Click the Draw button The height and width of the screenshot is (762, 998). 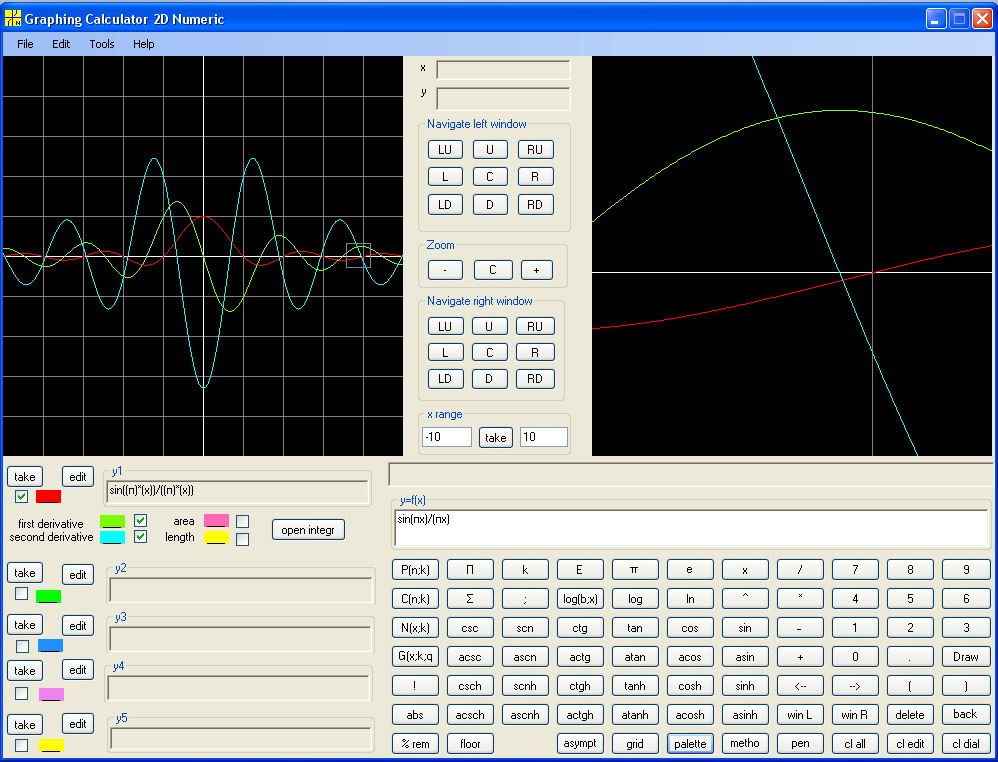(x=966, y=657)
